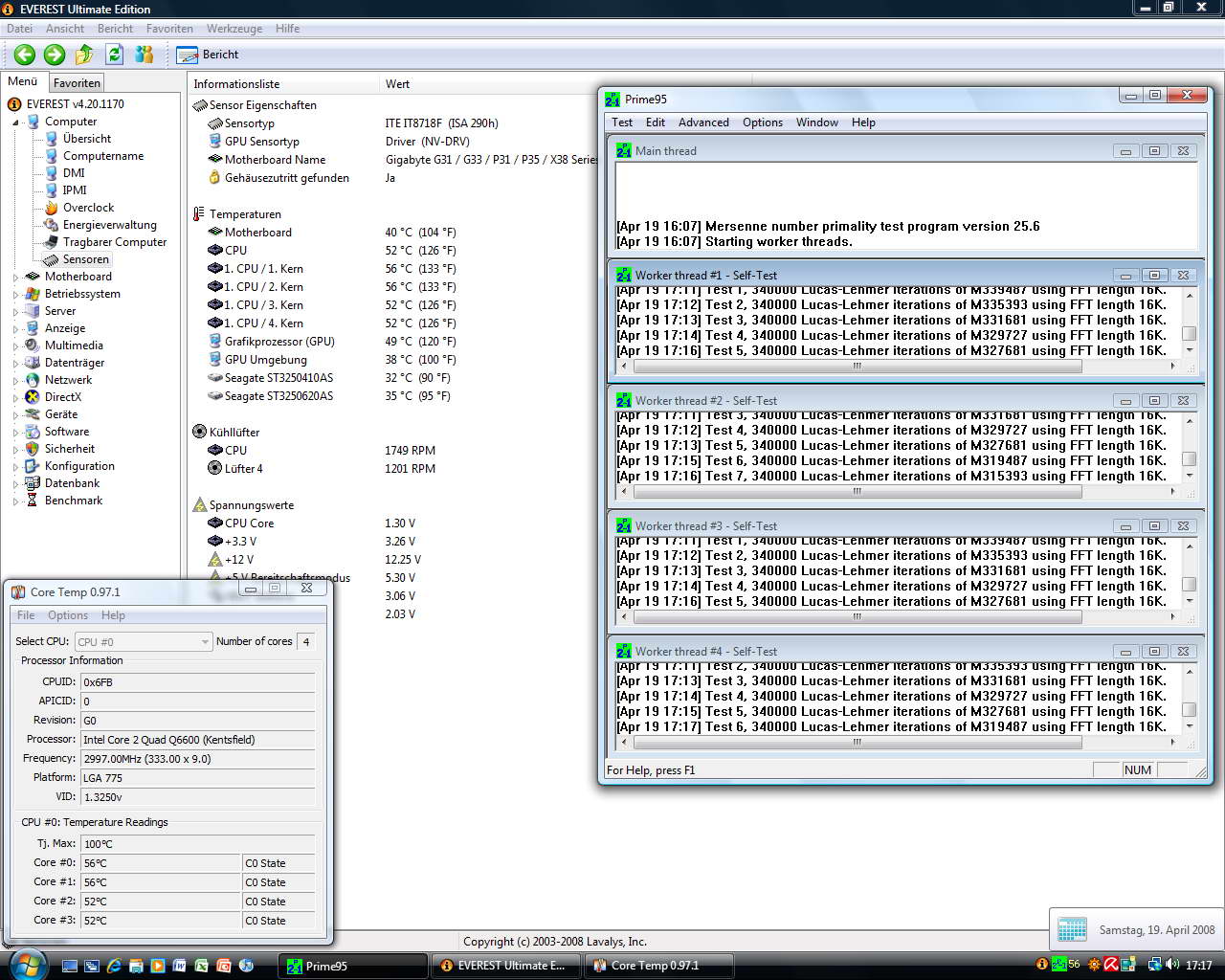Open the Window menu in Prime95
The image size is (1225, 980).
tap(817, 122)
